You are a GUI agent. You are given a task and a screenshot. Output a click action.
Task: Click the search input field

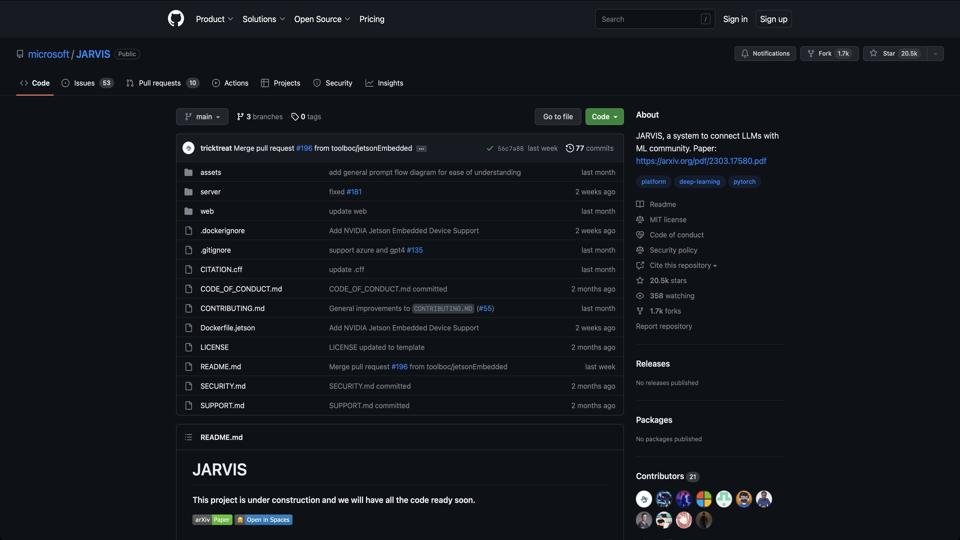coord(648,19)
